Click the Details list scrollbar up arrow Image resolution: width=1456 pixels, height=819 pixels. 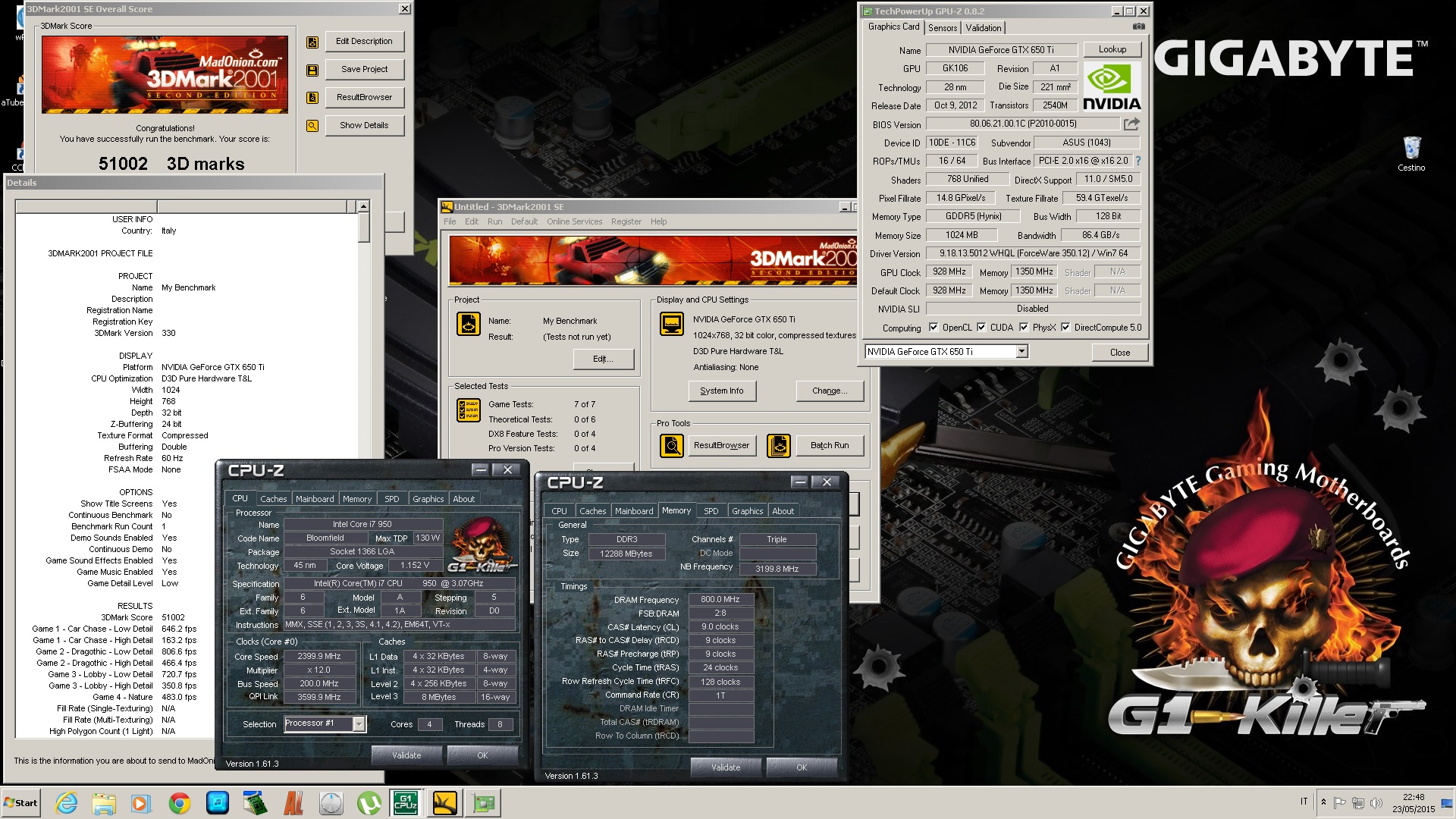363,206
